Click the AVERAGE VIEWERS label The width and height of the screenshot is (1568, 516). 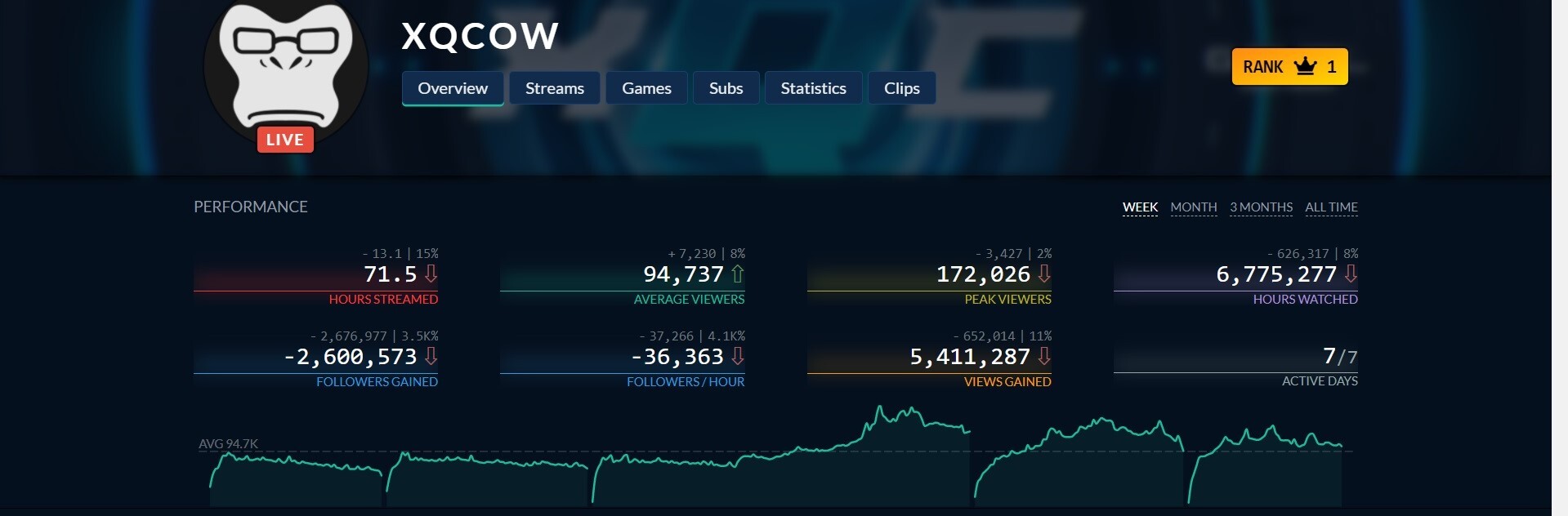pyautogui.click(x=689, y=300)
